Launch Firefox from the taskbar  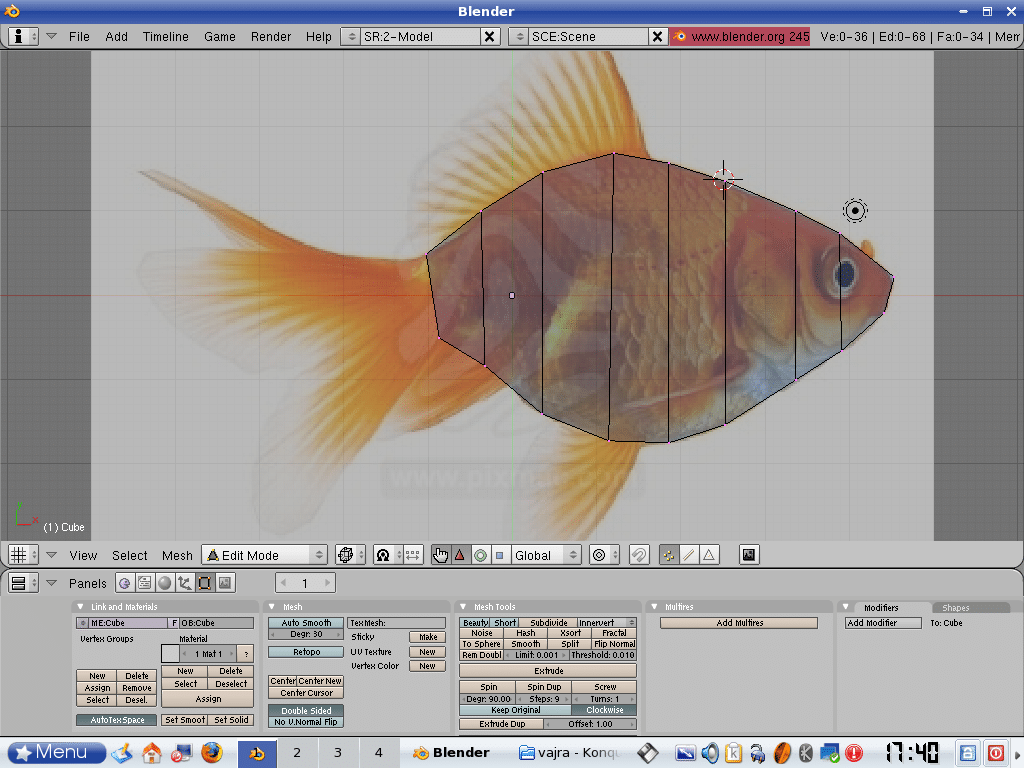(211, 752)
